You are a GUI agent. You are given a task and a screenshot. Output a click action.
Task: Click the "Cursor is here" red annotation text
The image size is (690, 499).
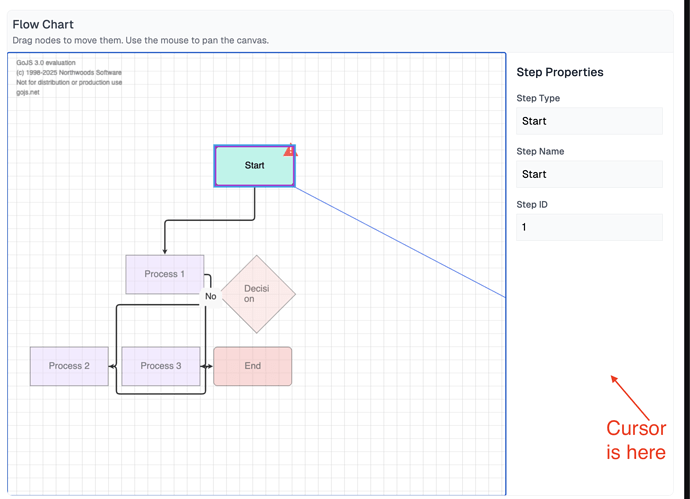coord(636,440)
